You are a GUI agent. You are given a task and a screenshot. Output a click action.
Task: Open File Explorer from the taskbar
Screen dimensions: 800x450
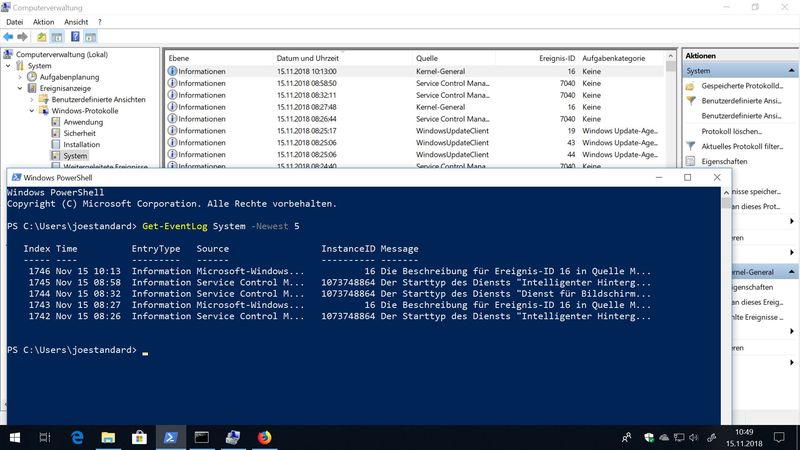tap(108, 438)
